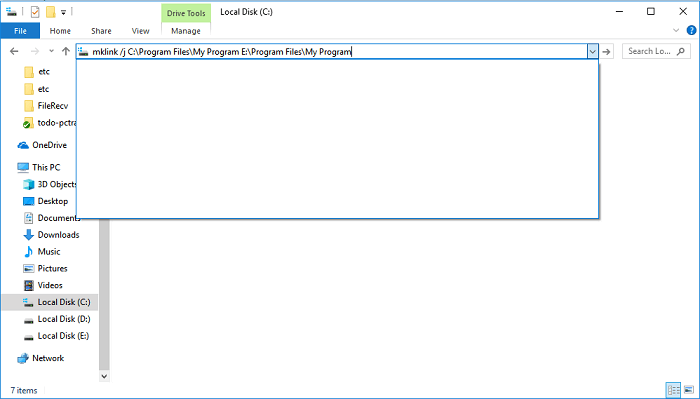Open Help with the question mark icon
The image size is (700, 399).
click(691, 30)
